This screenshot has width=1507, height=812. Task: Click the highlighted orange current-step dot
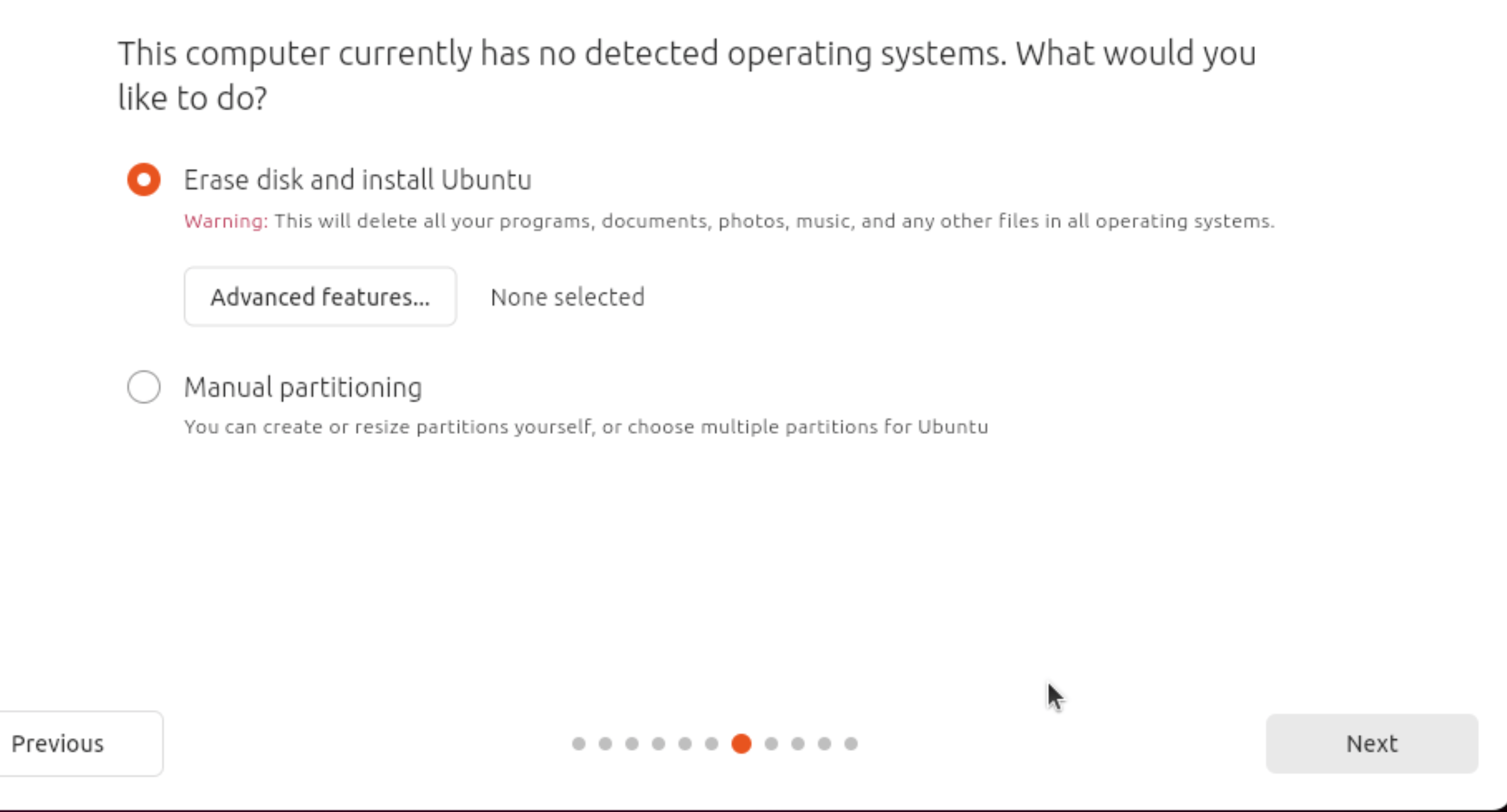742,743
